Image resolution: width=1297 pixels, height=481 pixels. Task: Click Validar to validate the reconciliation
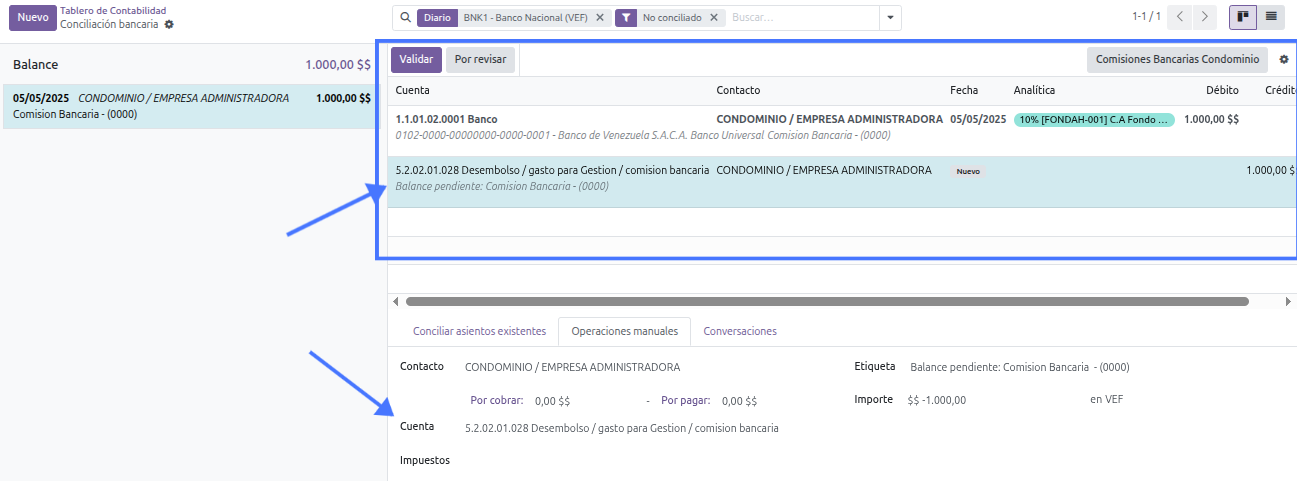(416, 60)
